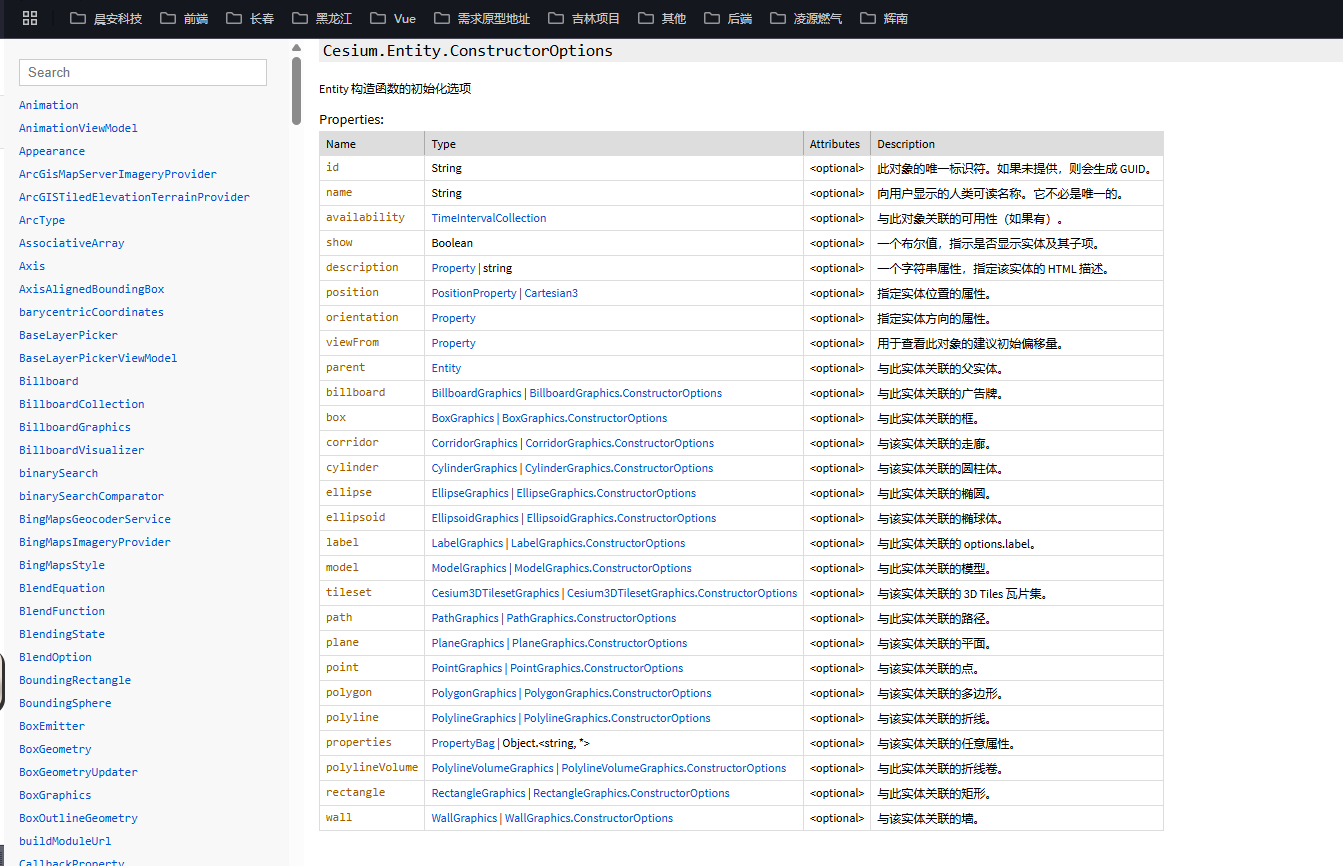Open BingMapsGeocoderService in the sidebar

95,519
